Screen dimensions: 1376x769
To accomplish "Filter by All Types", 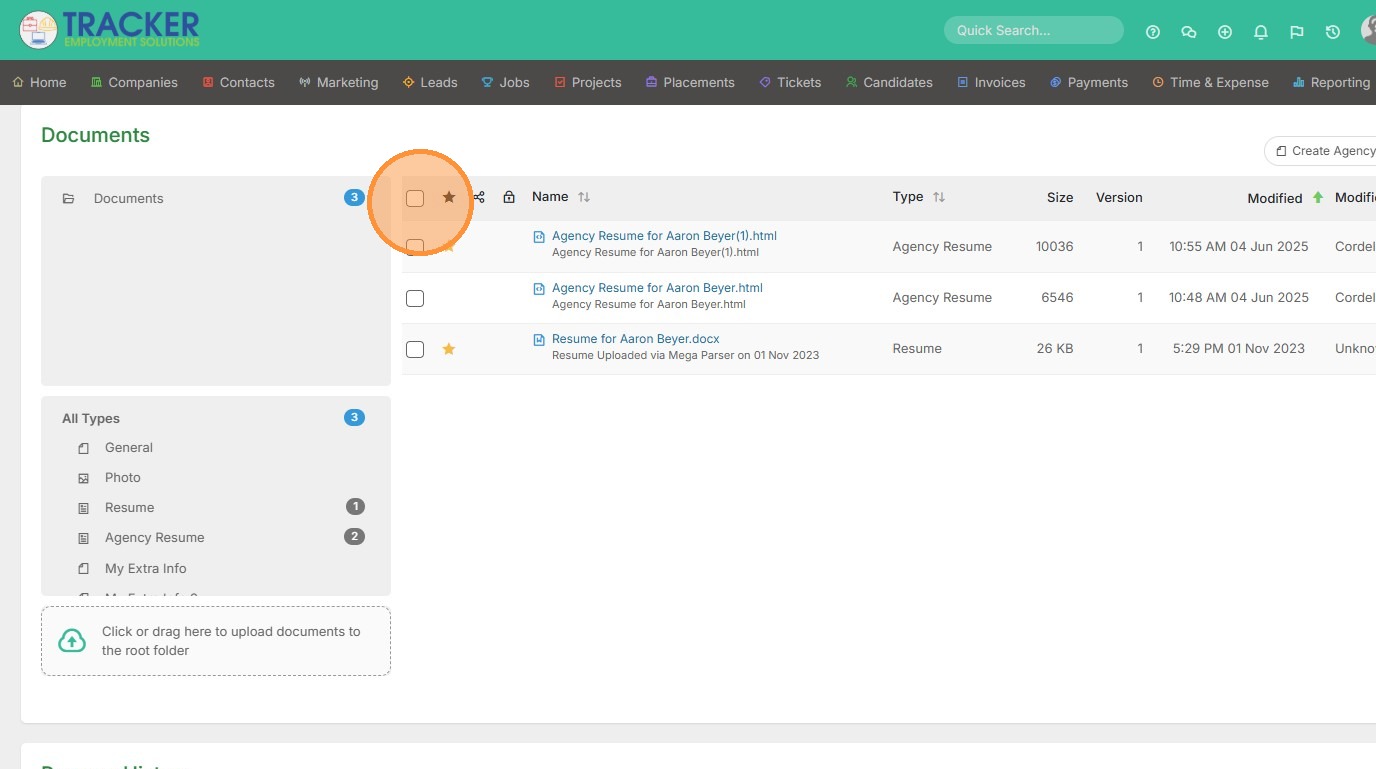I will [x=91, y=418].
